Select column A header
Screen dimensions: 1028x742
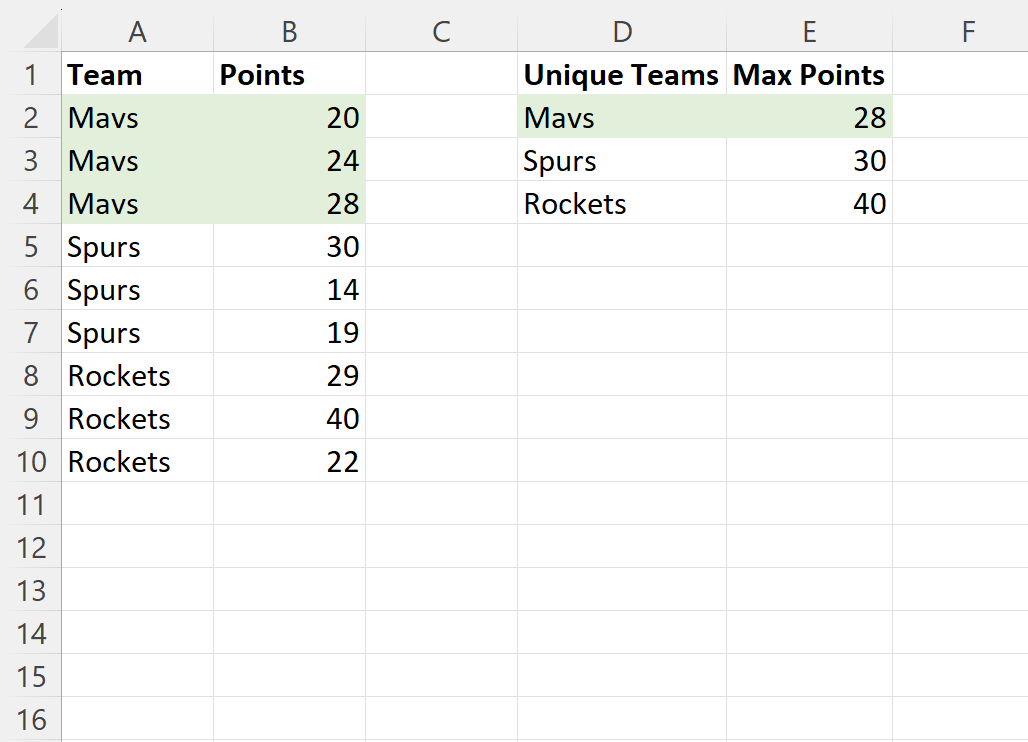click(x=138, y=32)
